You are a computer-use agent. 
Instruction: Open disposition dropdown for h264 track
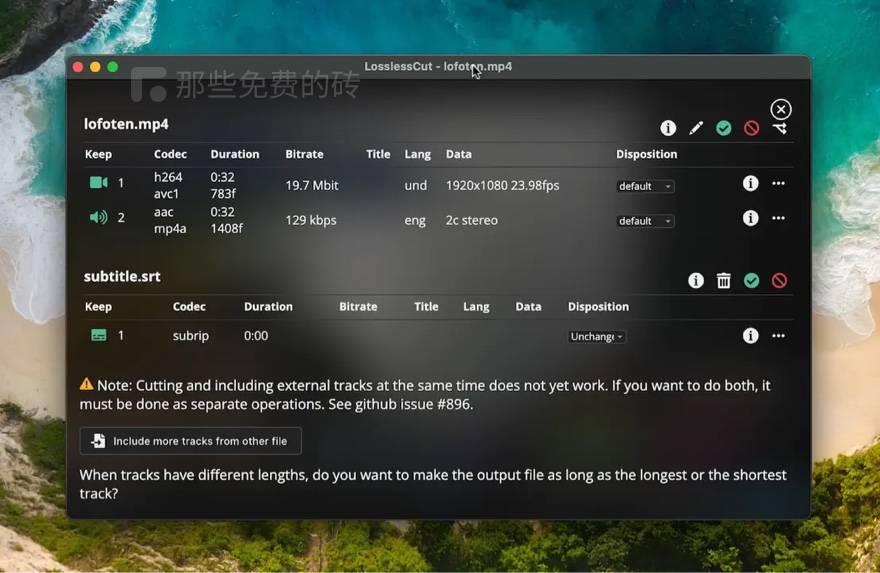point(645,186)
